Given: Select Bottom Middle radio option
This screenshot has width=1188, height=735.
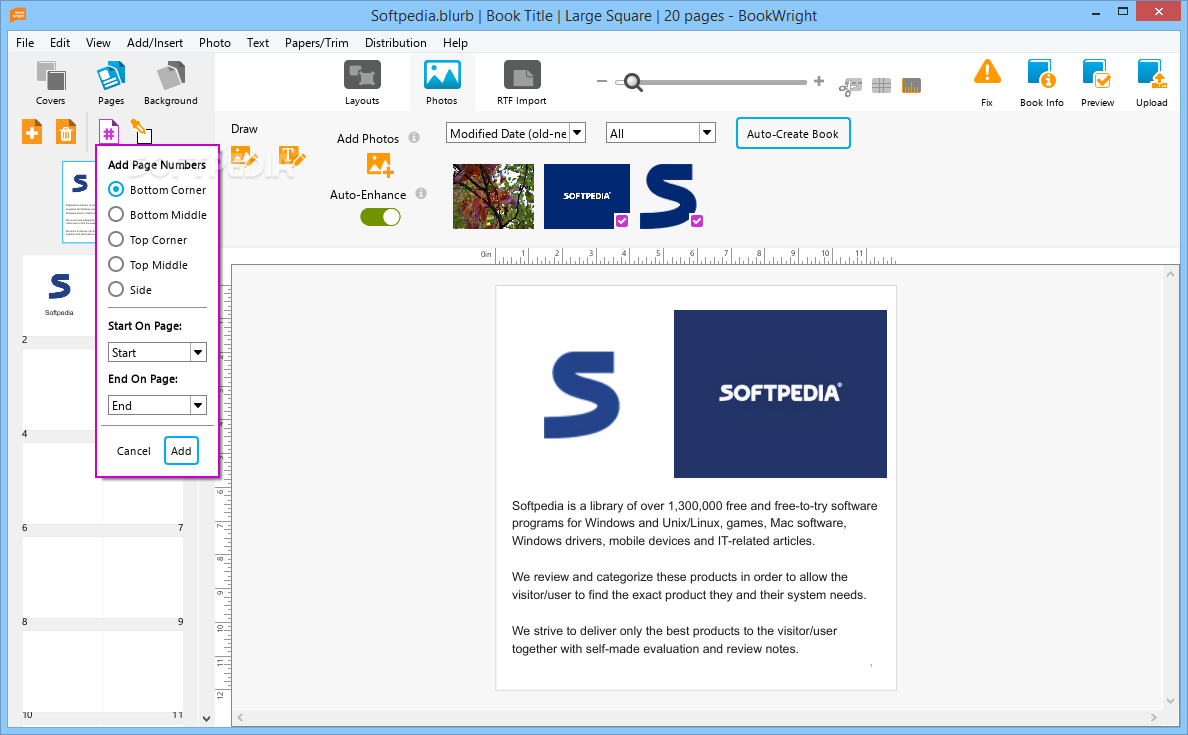Looking at the screenshot, I should [x=116, y=214].
